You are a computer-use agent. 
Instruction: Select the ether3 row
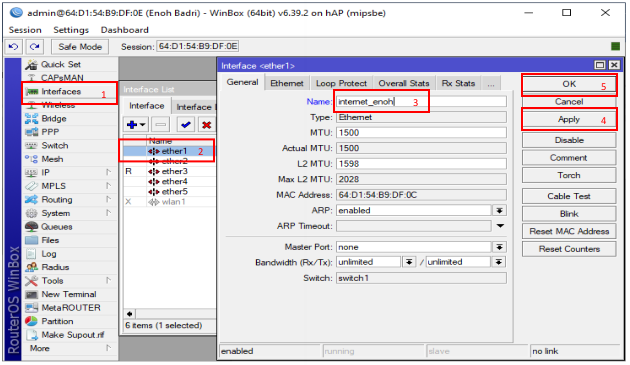point(170,171)
